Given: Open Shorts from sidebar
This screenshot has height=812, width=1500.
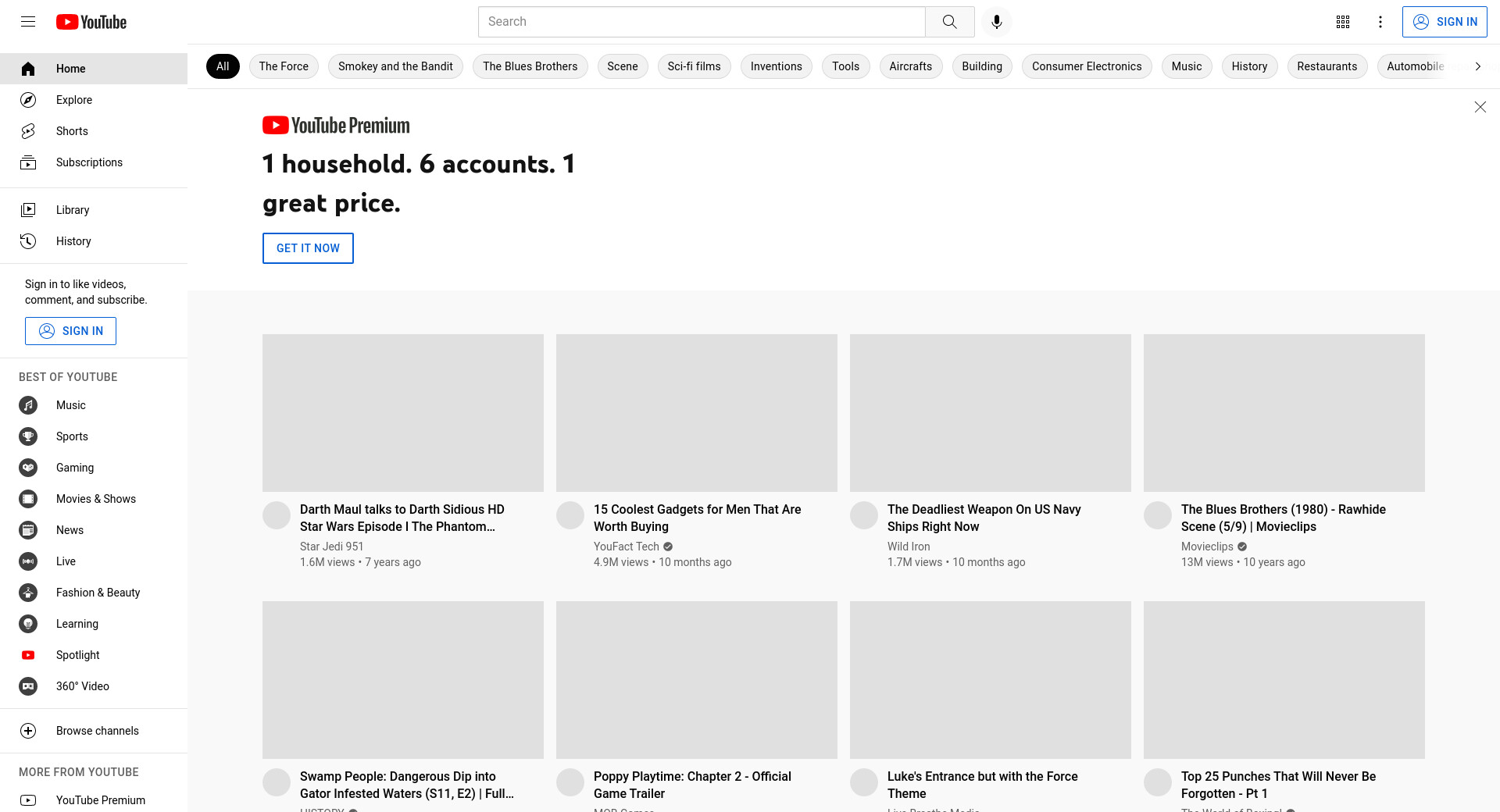Looking at the screenshot, I should click(94, 131).
